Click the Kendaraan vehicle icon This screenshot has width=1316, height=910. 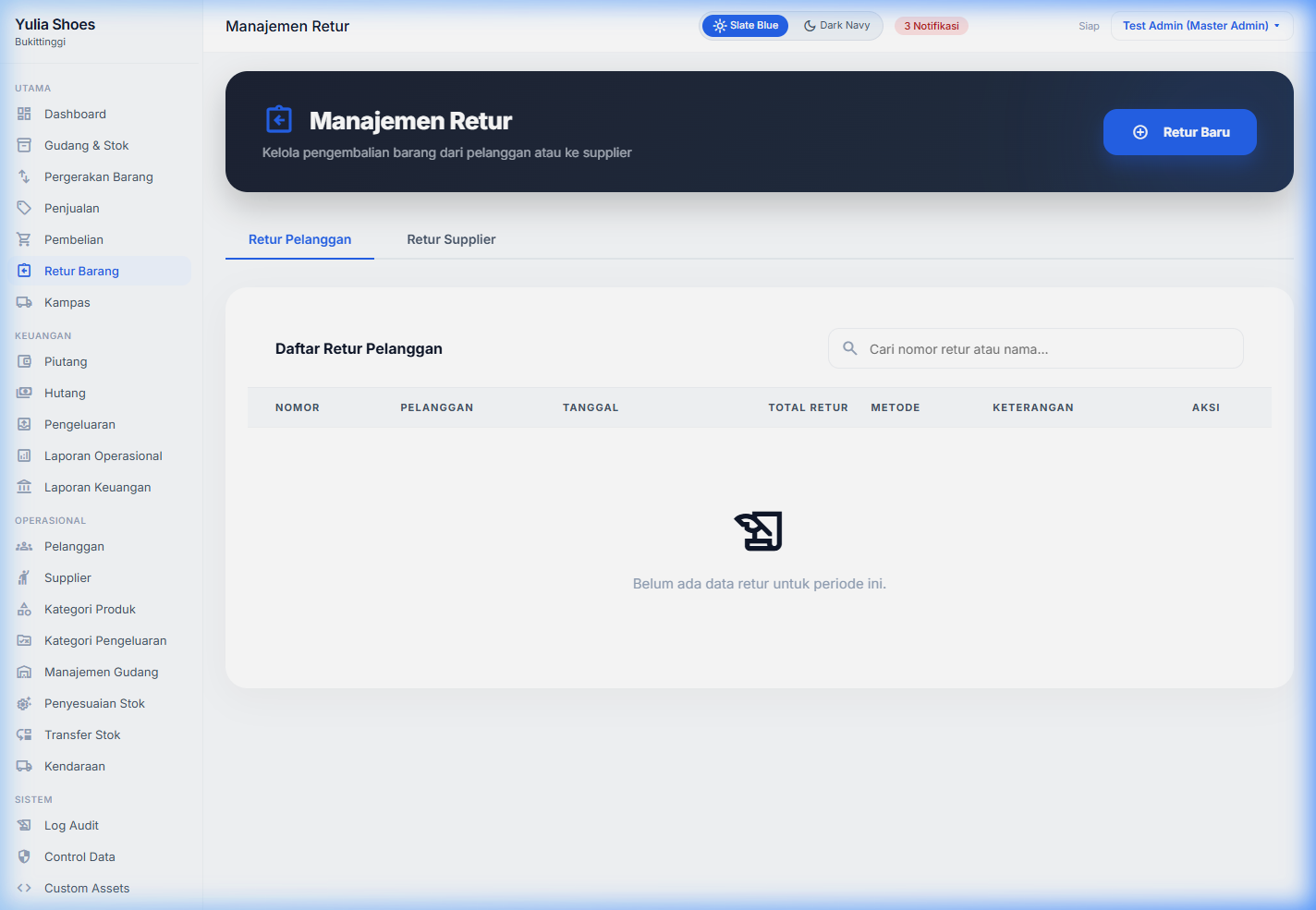coord(24,766)
